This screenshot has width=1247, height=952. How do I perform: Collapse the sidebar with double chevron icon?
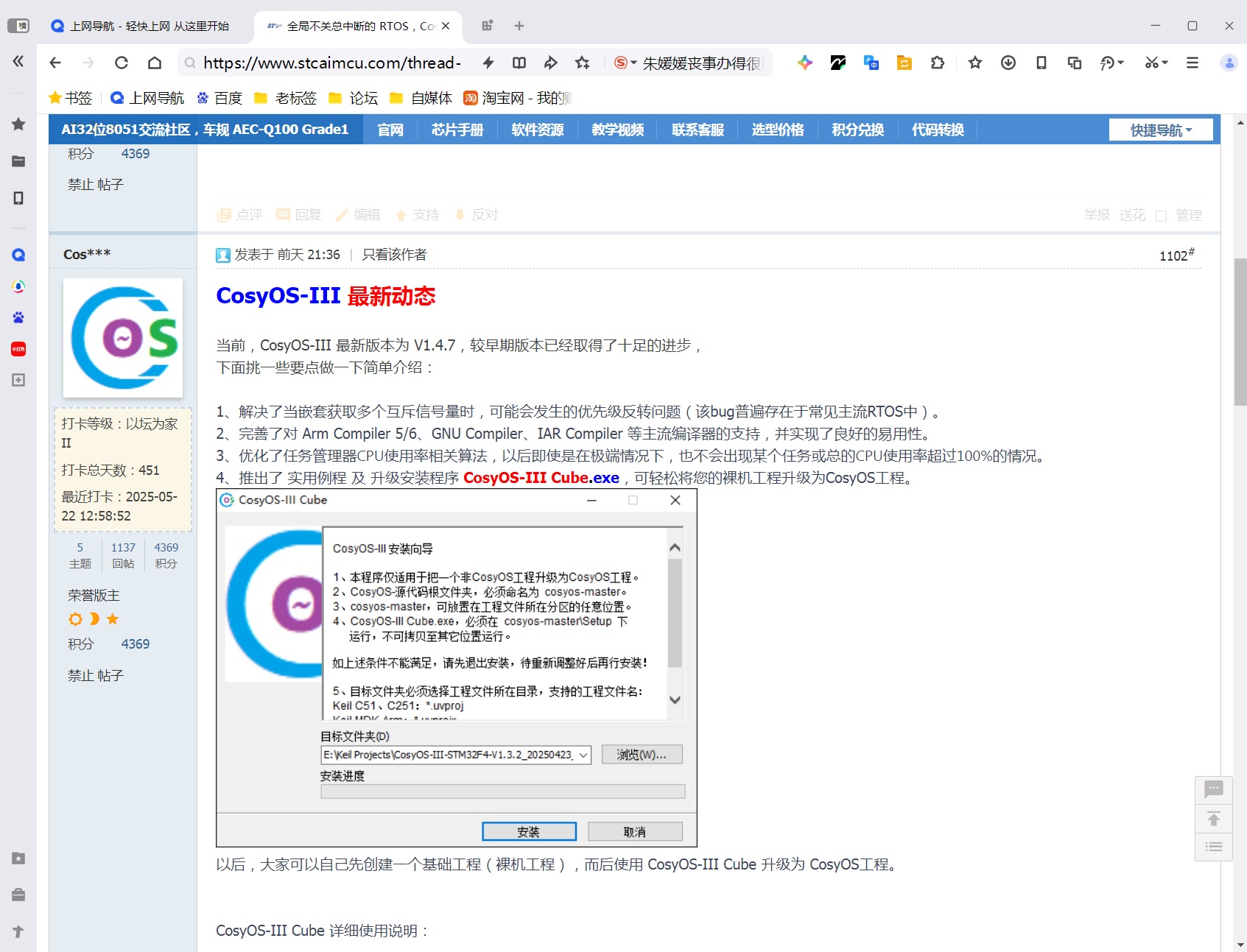click(x=18, y=61)
